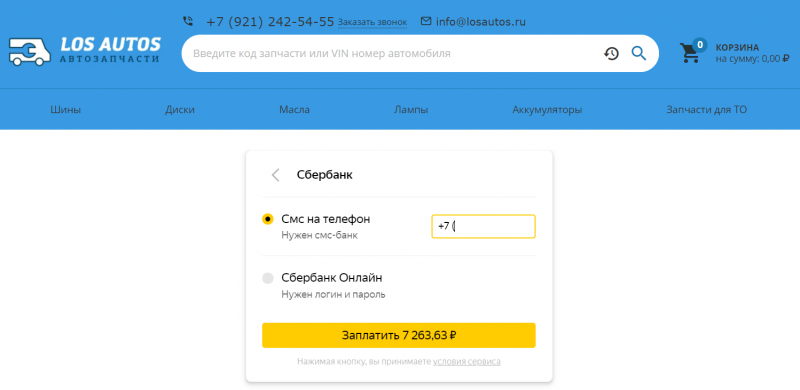
Task: Click the Сбербанк heading text
Action: [324, 175]
